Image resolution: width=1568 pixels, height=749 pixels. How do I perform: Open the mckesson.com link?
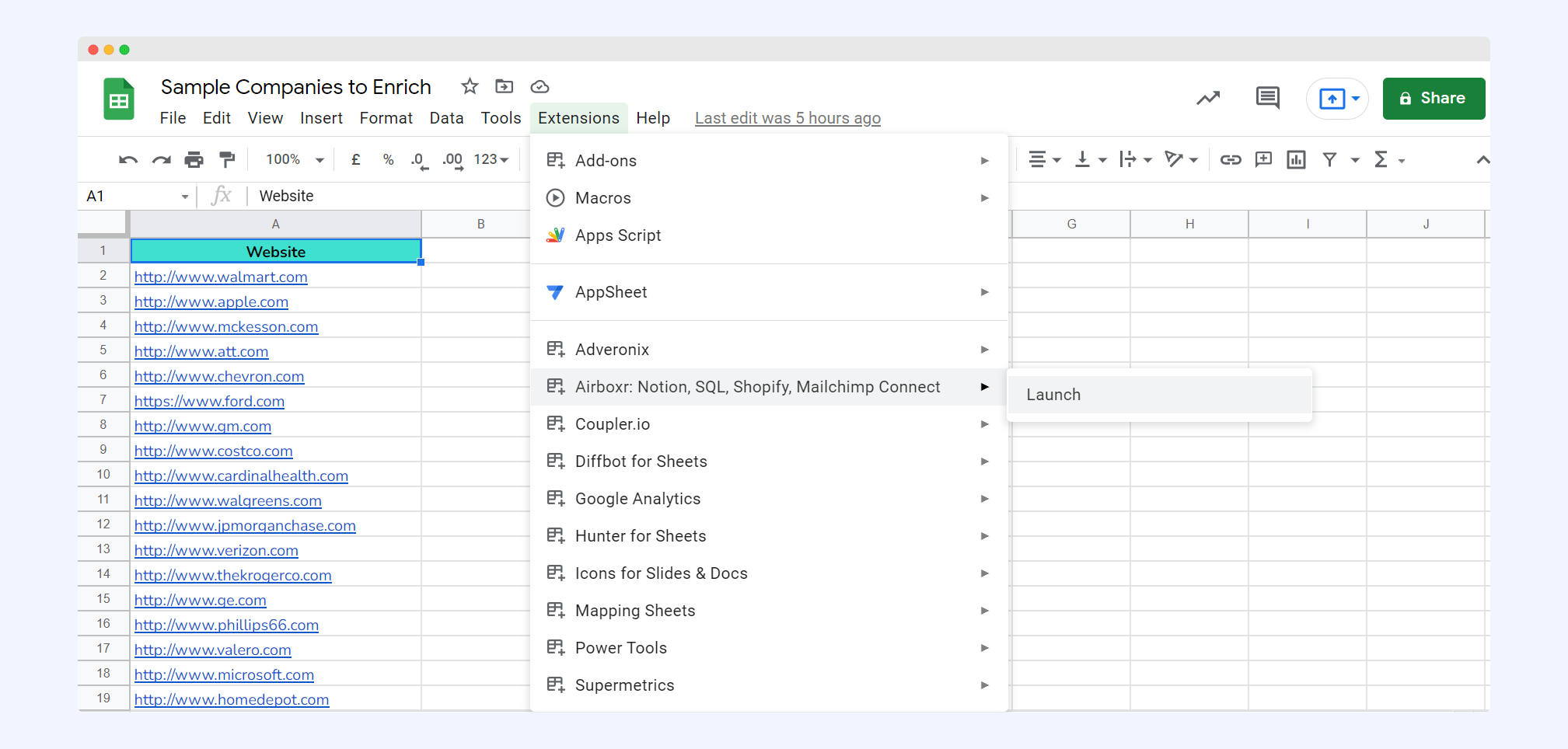tap(226, 326)
